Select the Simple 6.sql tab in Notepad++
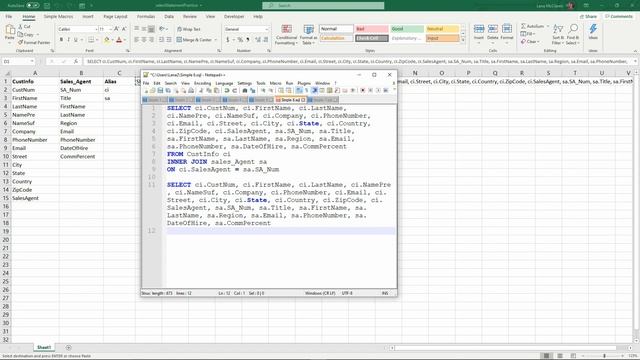 click(x=291, y=100)
